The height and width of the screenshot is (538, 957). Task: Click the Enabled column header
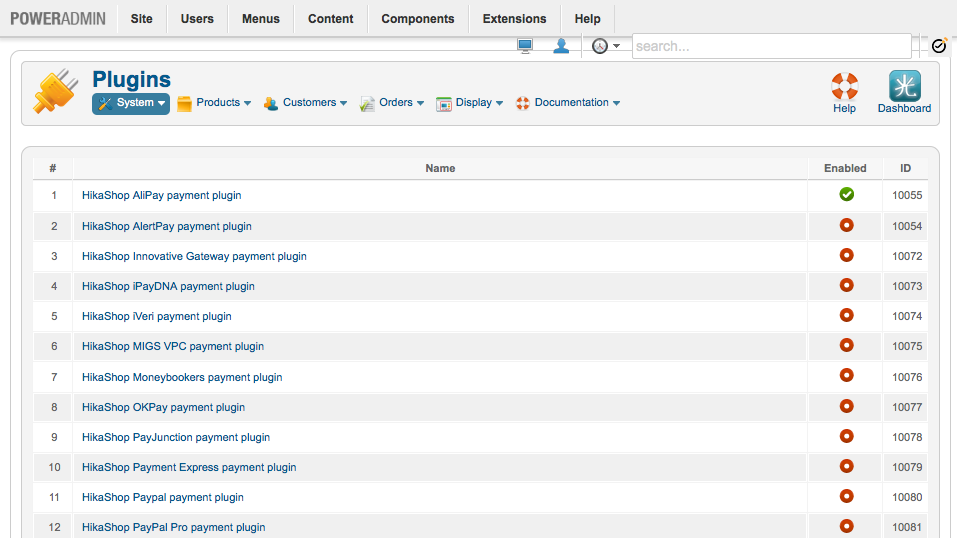coord(845,168)
